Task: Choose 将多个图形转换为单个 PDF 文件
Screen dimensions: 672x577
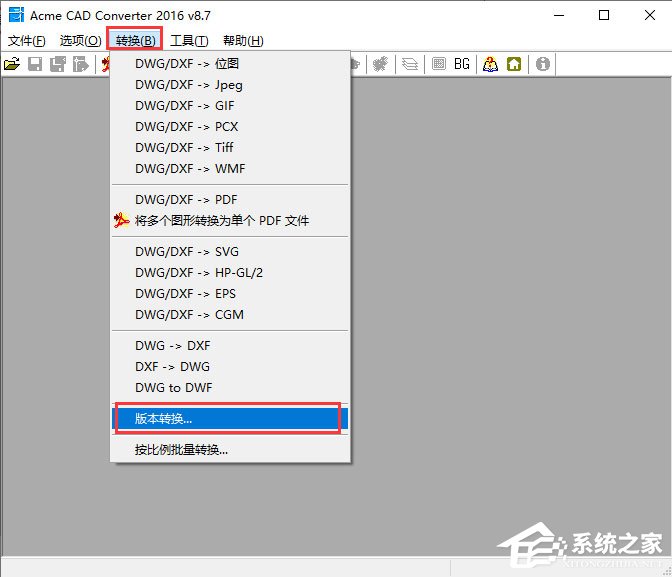Action: (x=230, y=221)
